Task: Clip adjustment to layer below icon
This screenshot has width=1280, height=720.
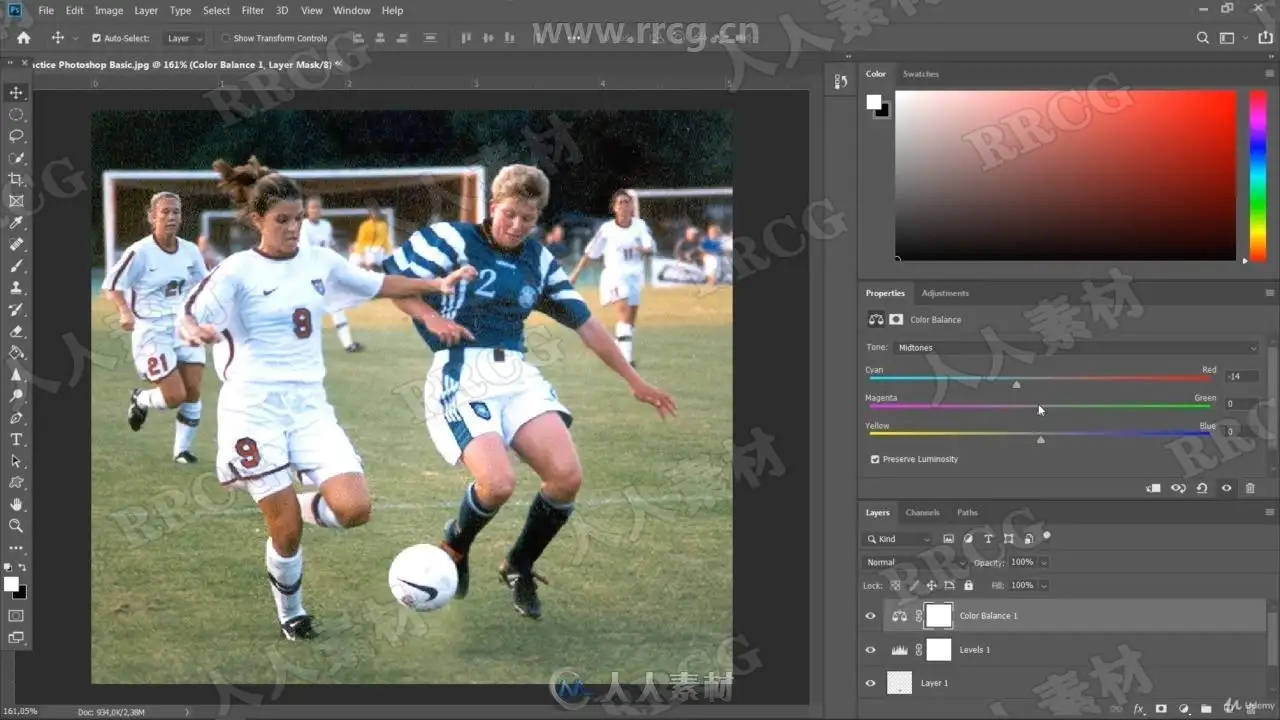Action: tap(1153, 488)
